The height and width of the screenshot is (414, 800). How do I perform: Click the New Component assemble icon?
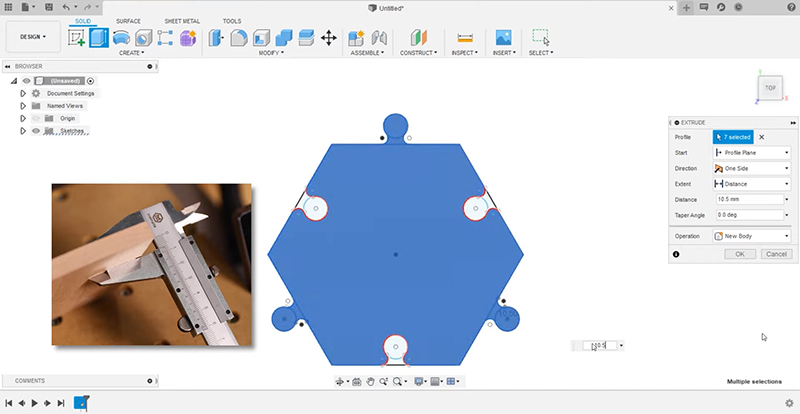tap(356, 38)
